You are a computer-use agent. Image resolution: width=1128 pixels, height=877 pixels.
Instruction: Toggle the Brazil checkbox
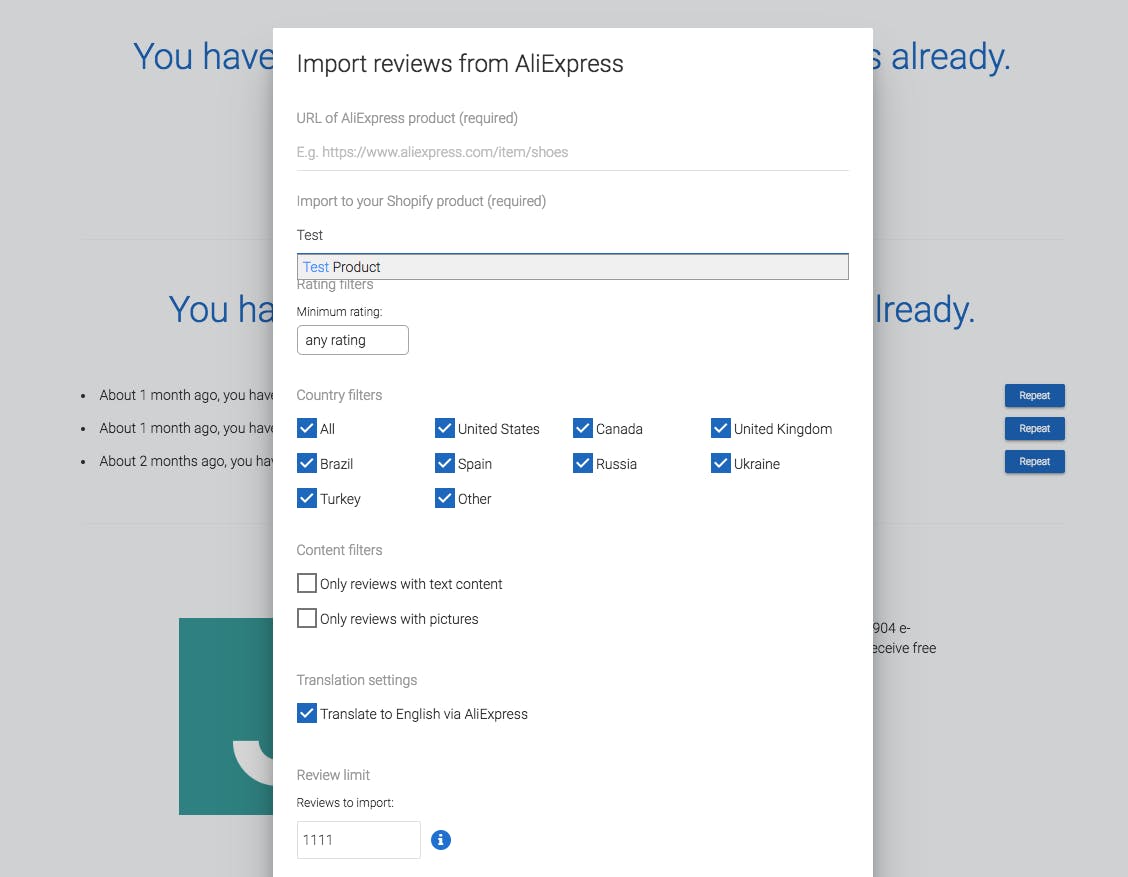click(307, 464)
